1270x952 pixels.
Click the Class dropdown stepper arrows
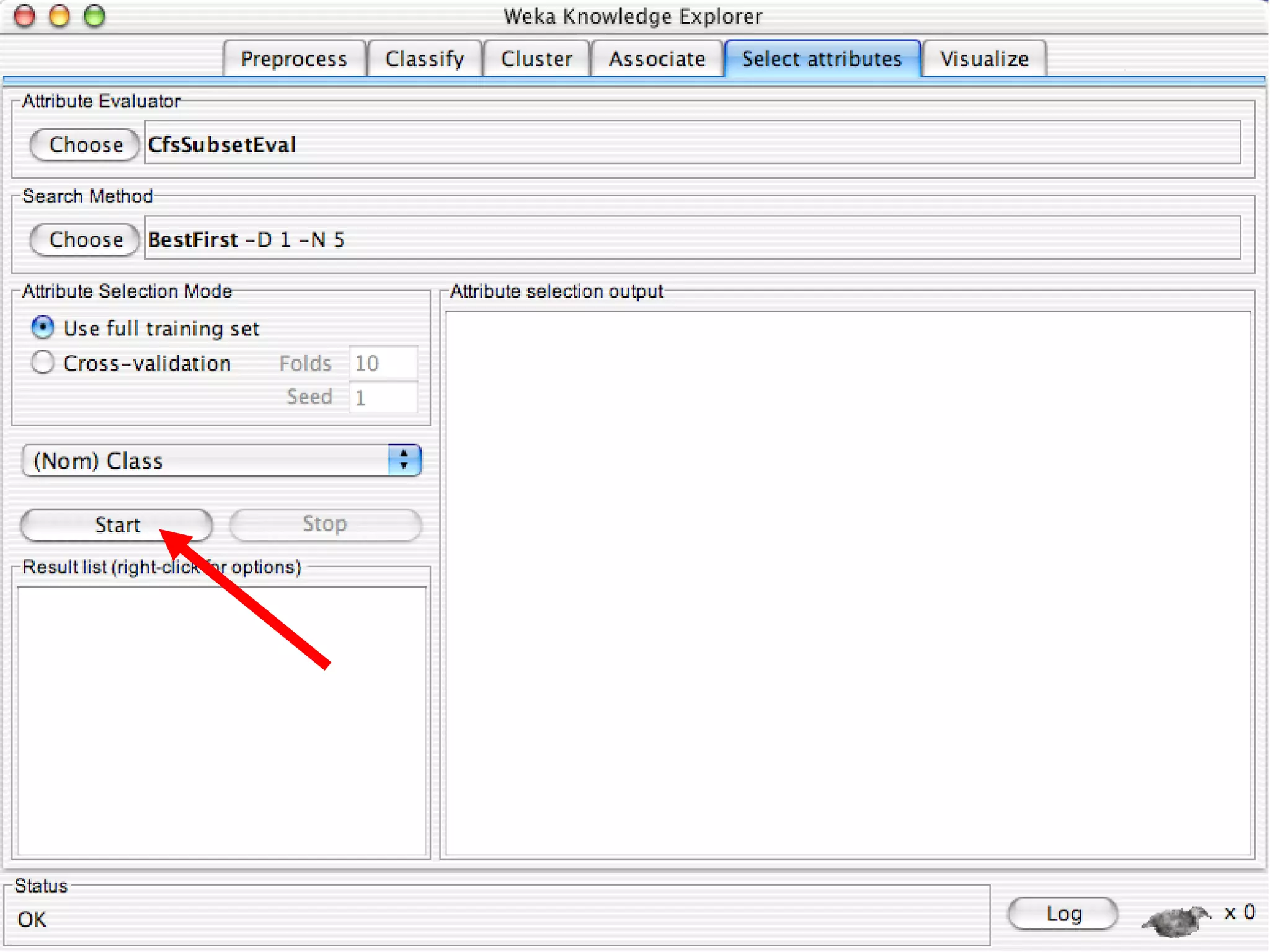(404, 461)
